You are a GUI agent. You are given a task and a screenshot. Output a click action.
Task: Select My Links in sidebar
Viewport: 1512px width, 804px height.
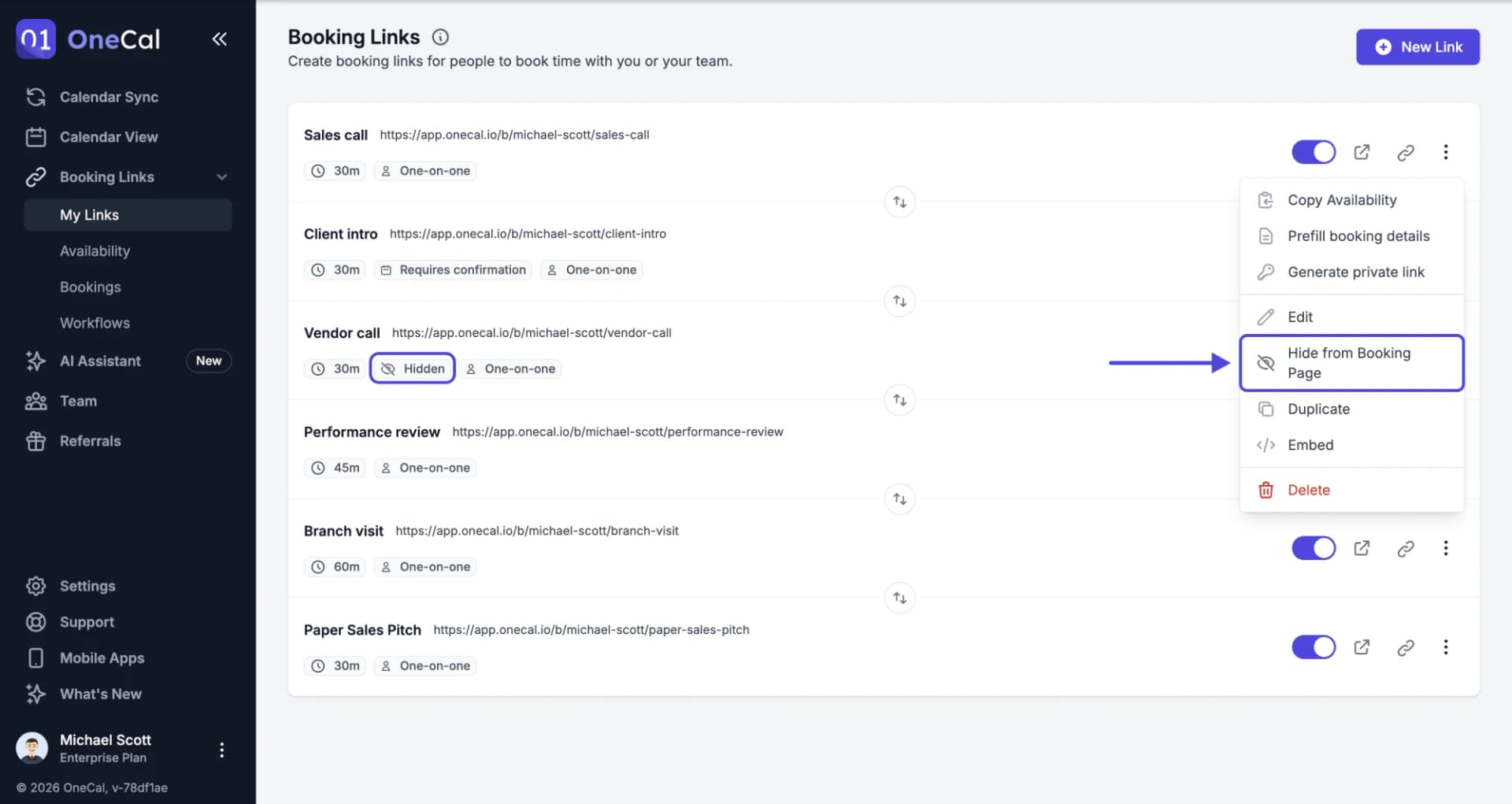pyautogui.click(x=128, y=215)
